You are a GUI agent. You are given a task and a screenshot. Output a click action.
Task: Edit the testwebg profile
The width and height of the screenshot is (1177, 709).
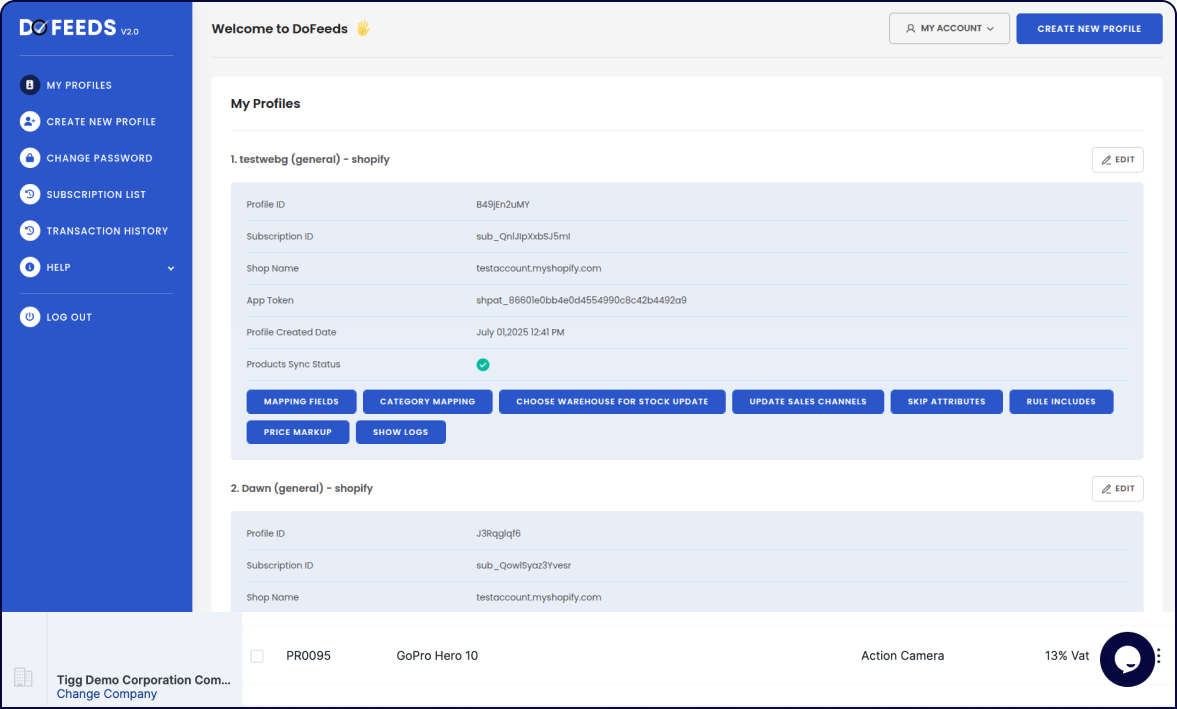tap(1117, 160)
